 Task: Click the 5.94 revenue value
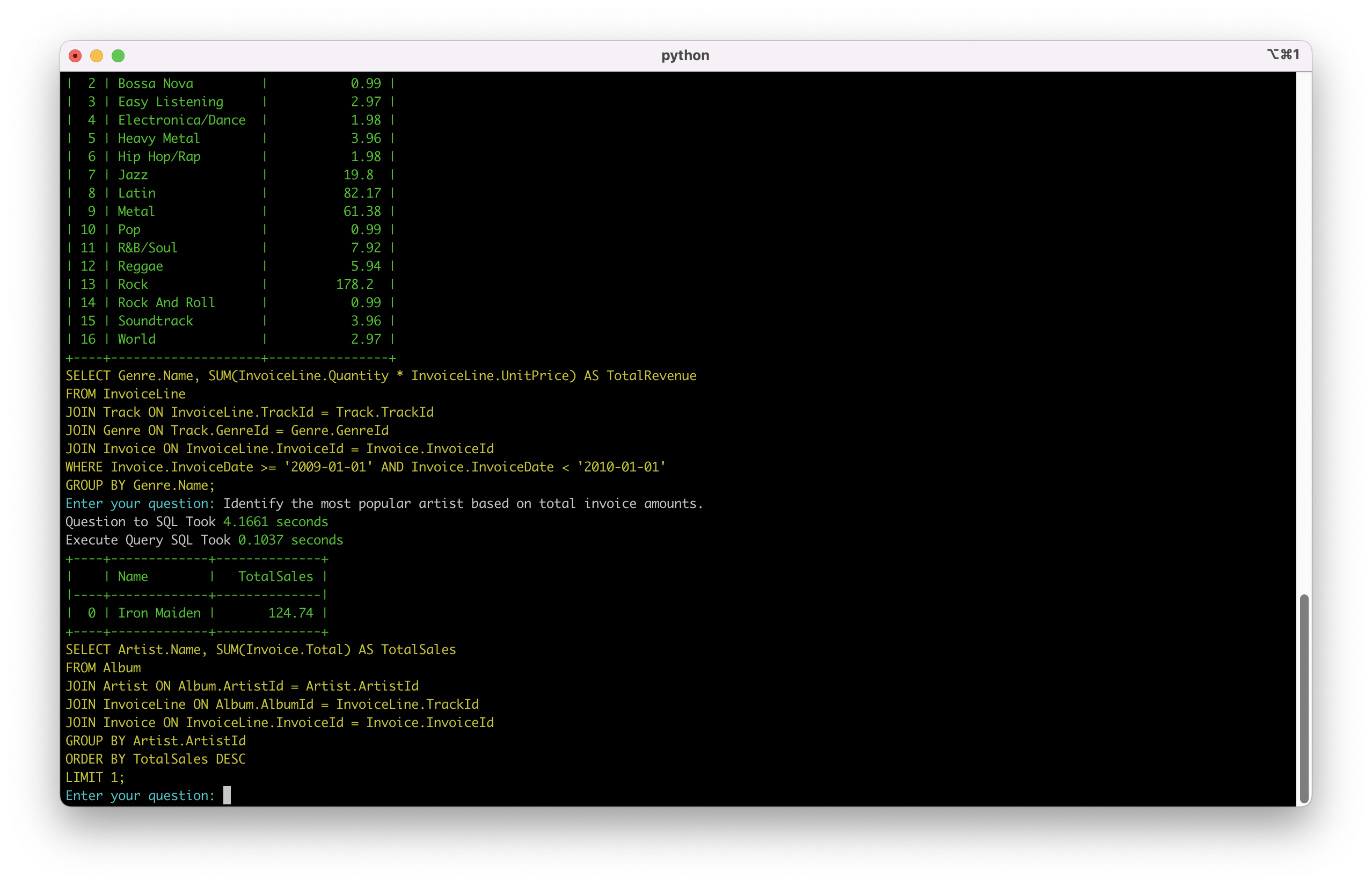[x=366, y=266]
